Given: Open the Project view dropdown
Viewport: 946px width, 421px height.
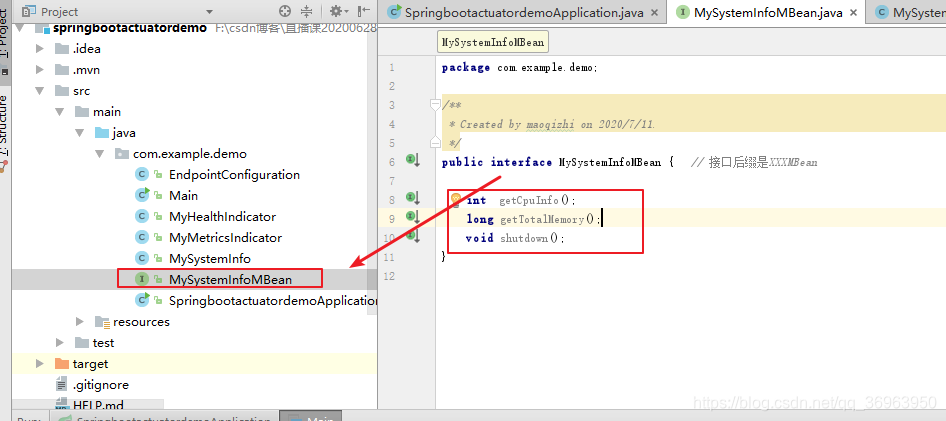Looking at the screenshot, I should click(209, 12).
